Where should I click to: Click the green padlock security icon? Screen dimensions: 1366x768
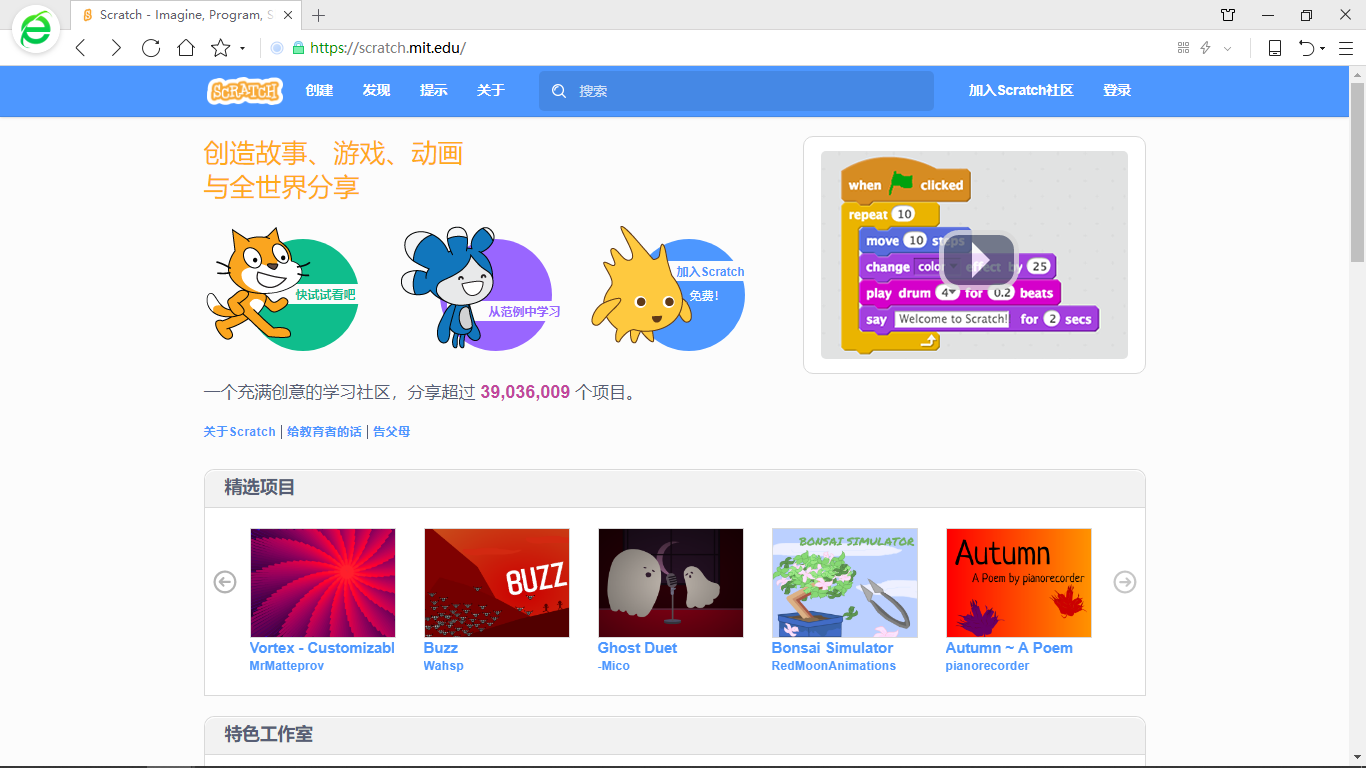point(298,48)
